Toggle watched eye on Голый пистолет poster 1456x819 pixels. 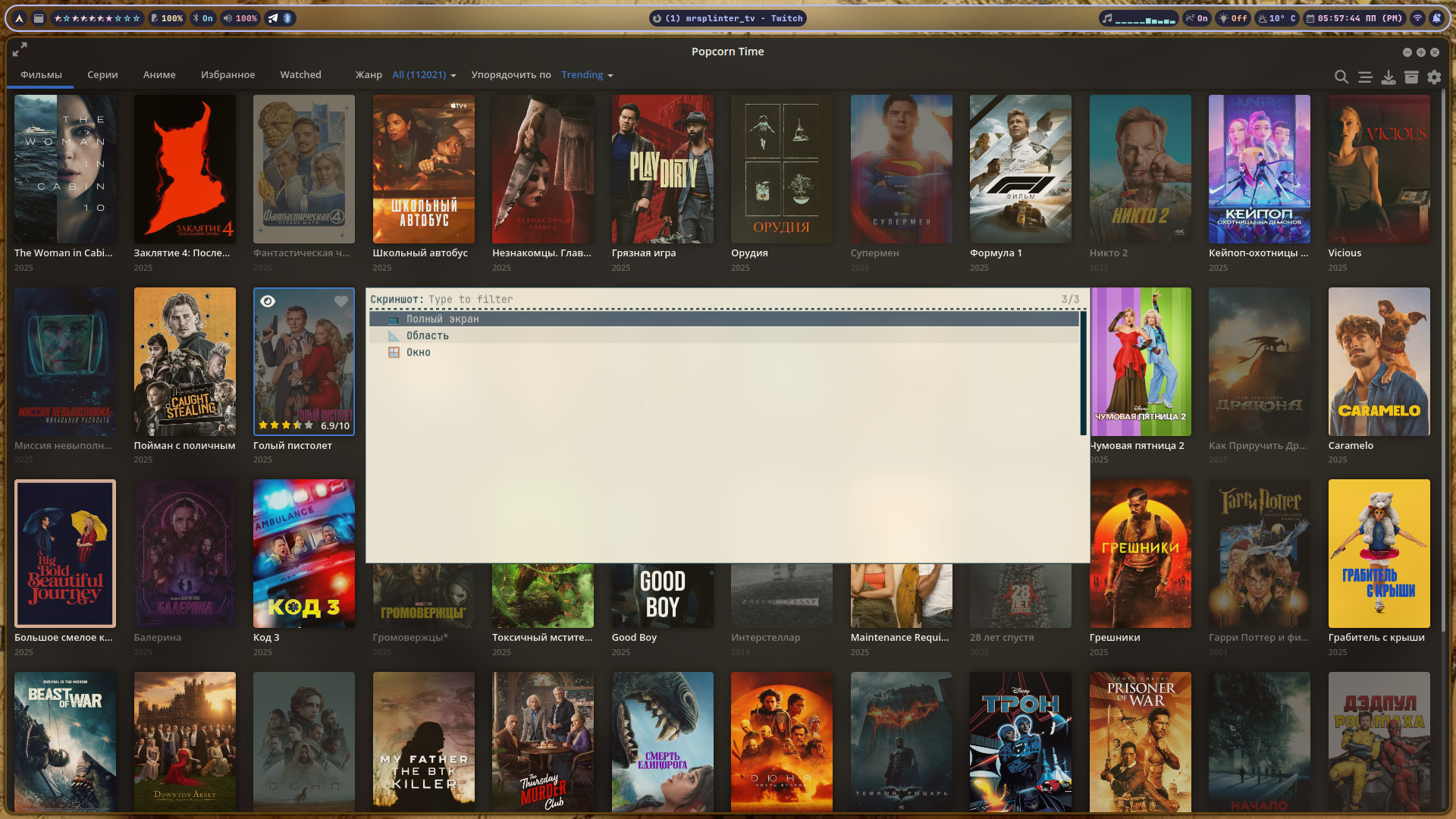[268, 301]
